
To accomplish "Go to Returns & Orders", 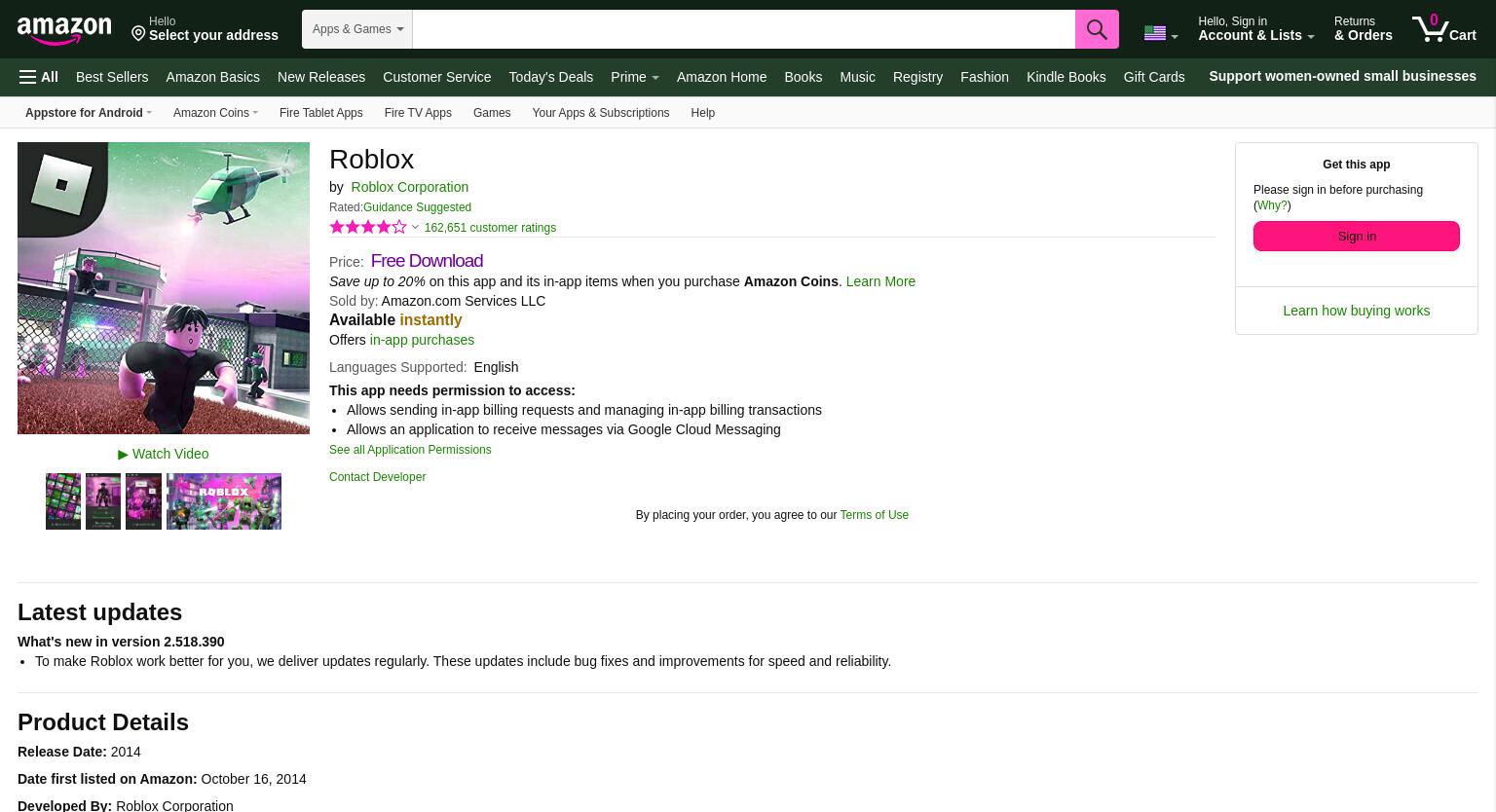I will coord(1364,29).
